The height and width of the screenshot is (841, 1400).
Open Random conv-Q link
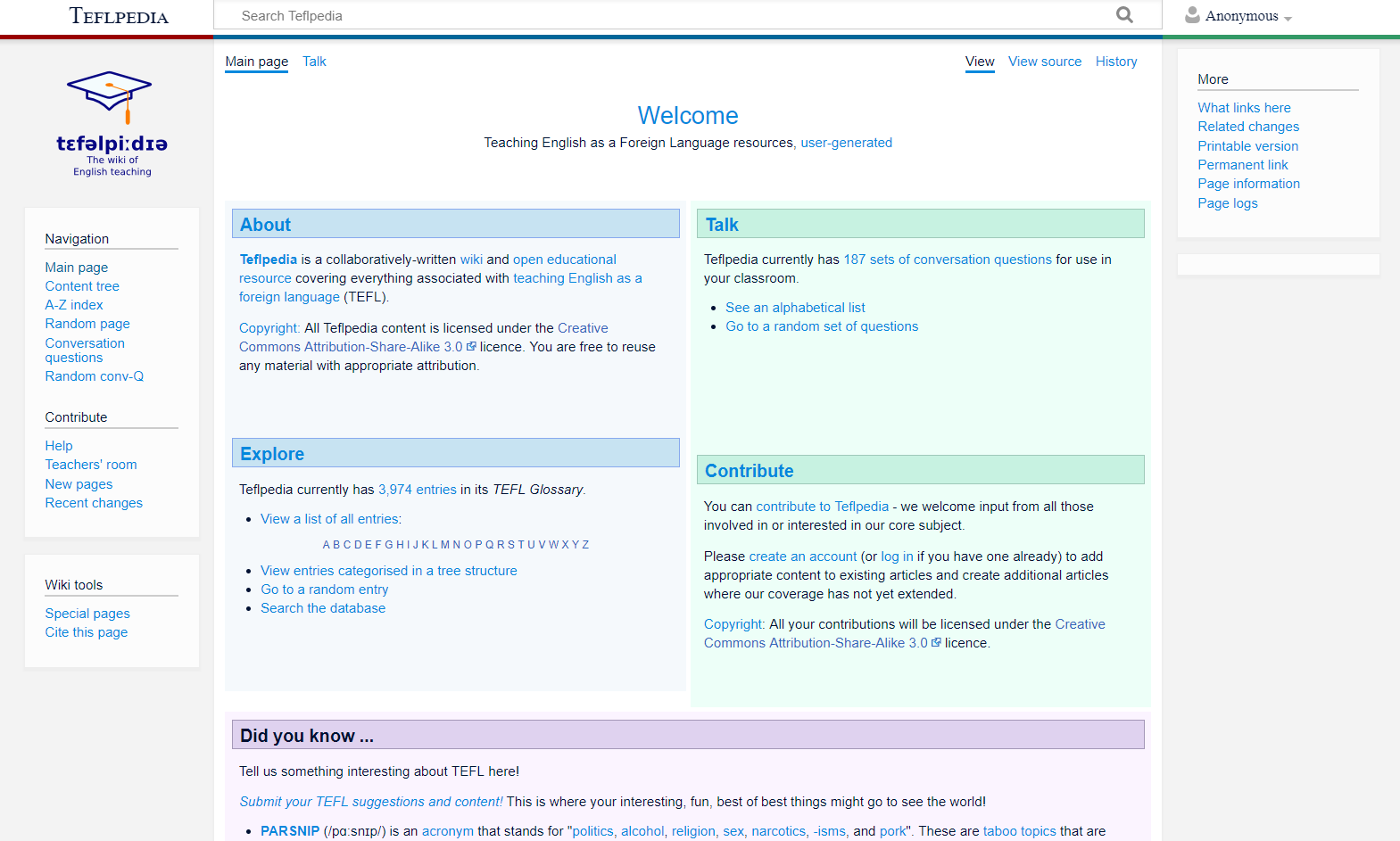pos(95,376)
